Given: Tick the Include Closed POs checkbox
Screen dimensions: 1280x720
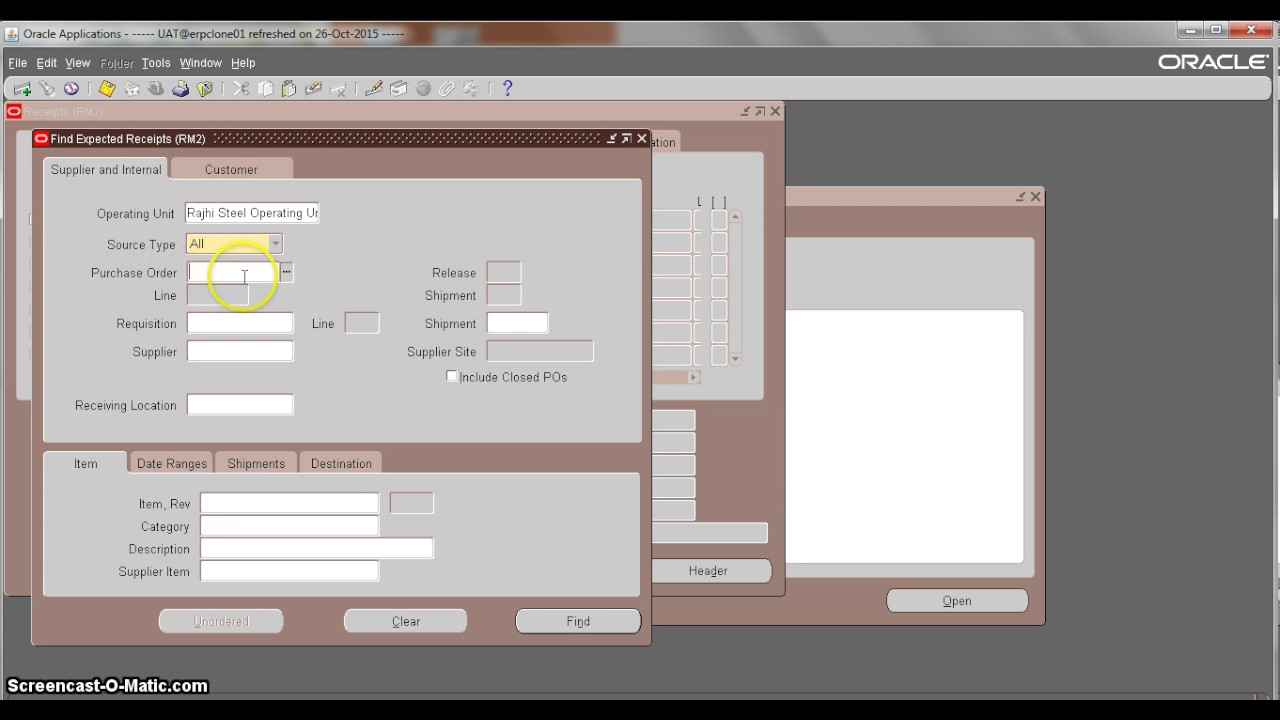Looking at the screenshot, I should coord(452,376).
